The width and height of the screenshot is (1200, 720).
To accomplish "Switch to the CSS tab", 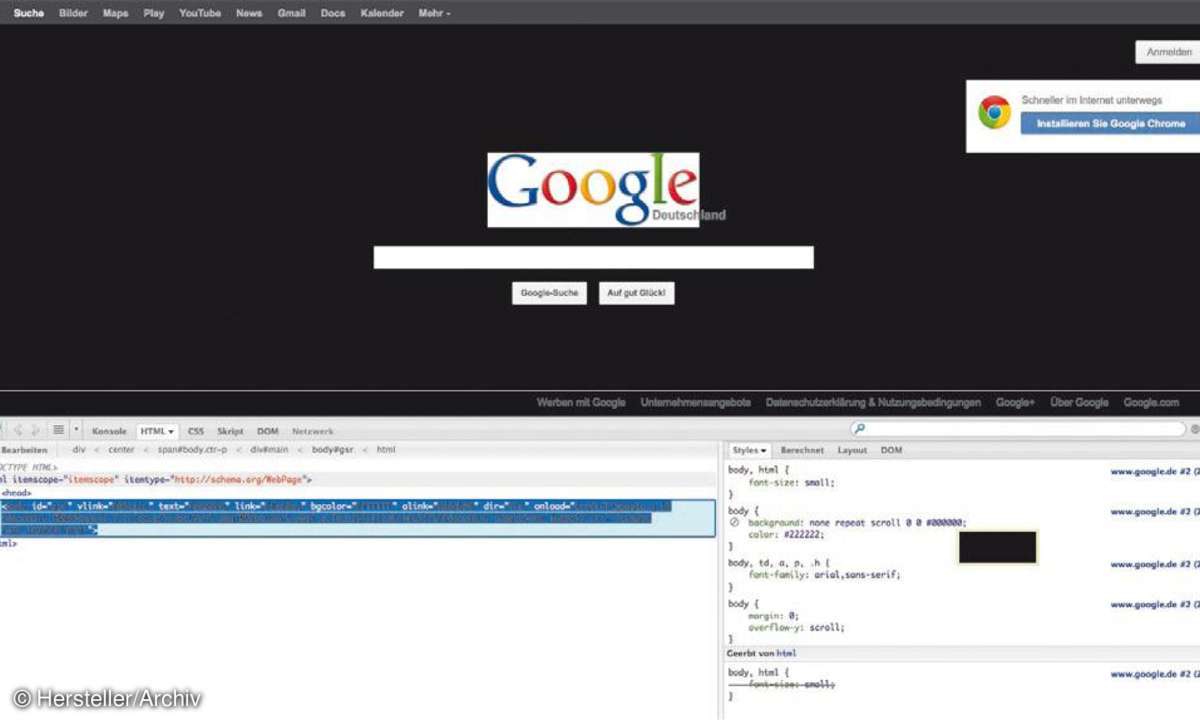I will (x=195, y=431).
